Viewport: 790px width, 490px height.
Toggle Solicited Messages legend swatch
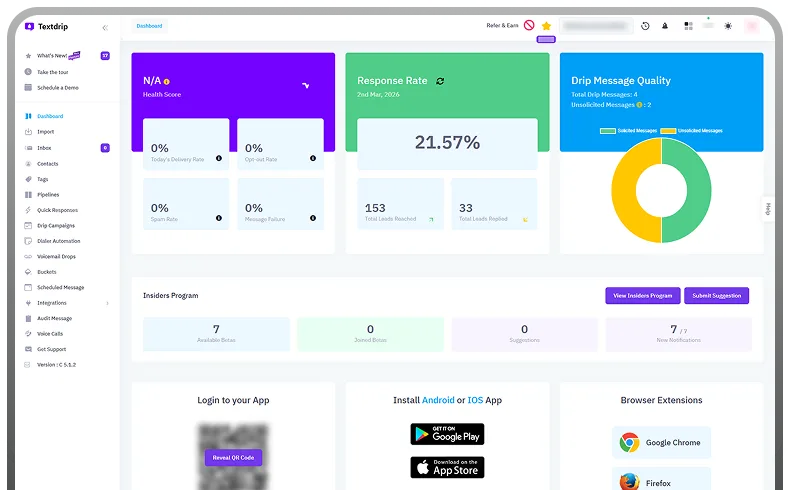(608, 131)
